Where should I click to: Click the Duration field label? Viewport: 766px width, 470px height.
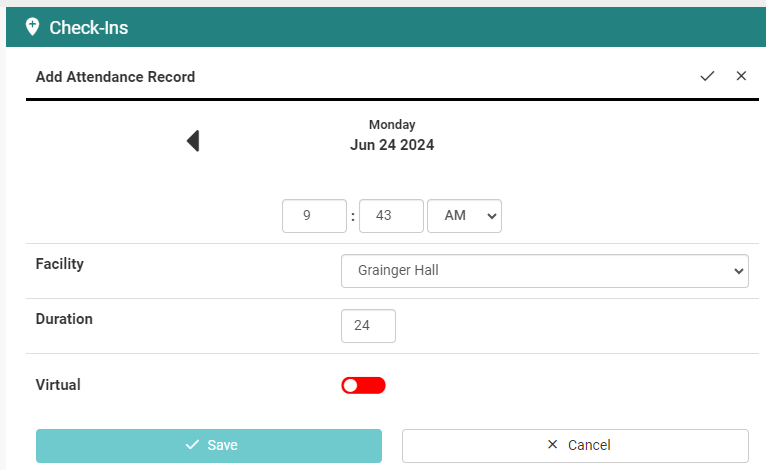(x=64, y=319)
